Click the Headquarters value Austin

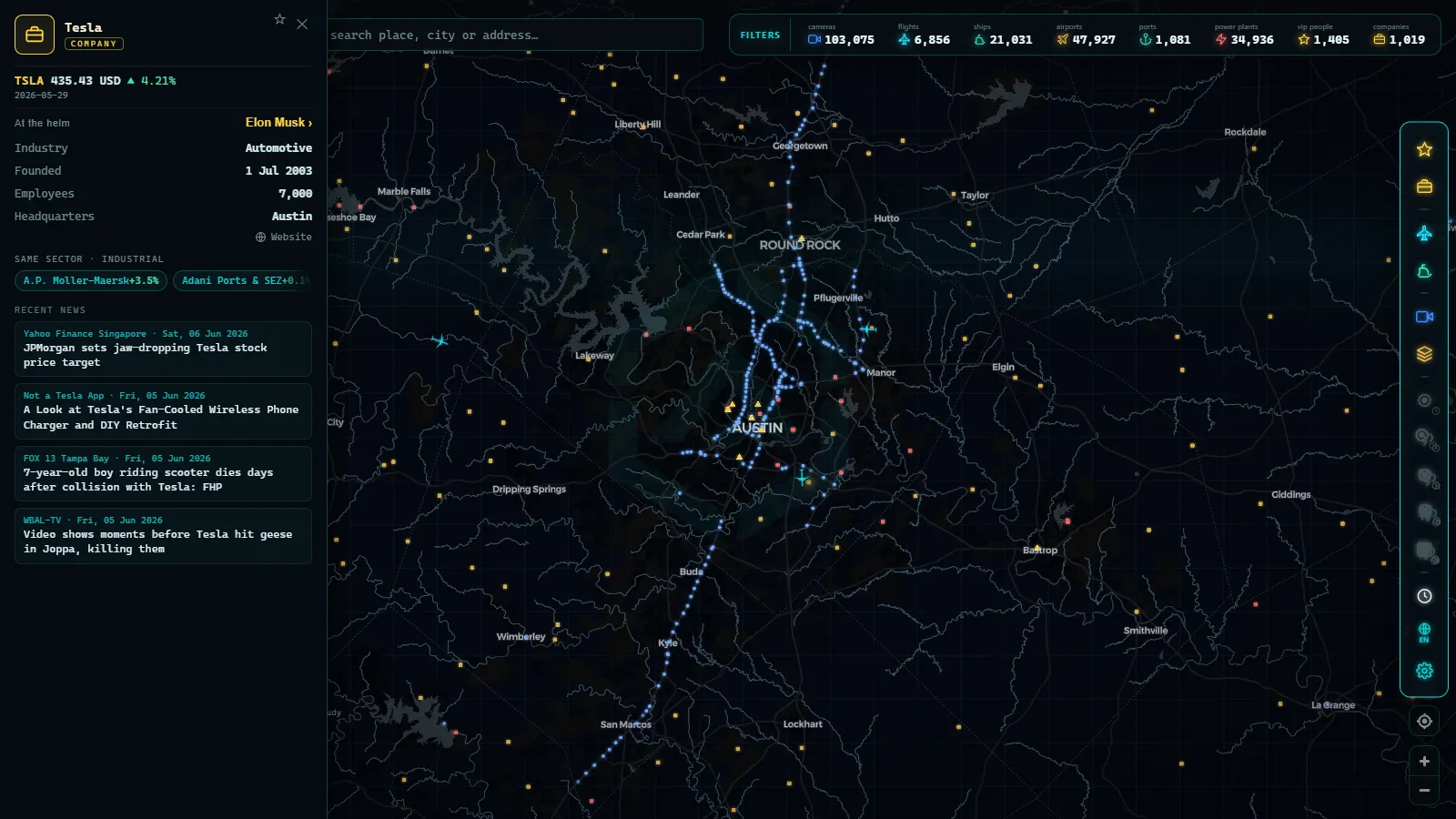point(292,217)
